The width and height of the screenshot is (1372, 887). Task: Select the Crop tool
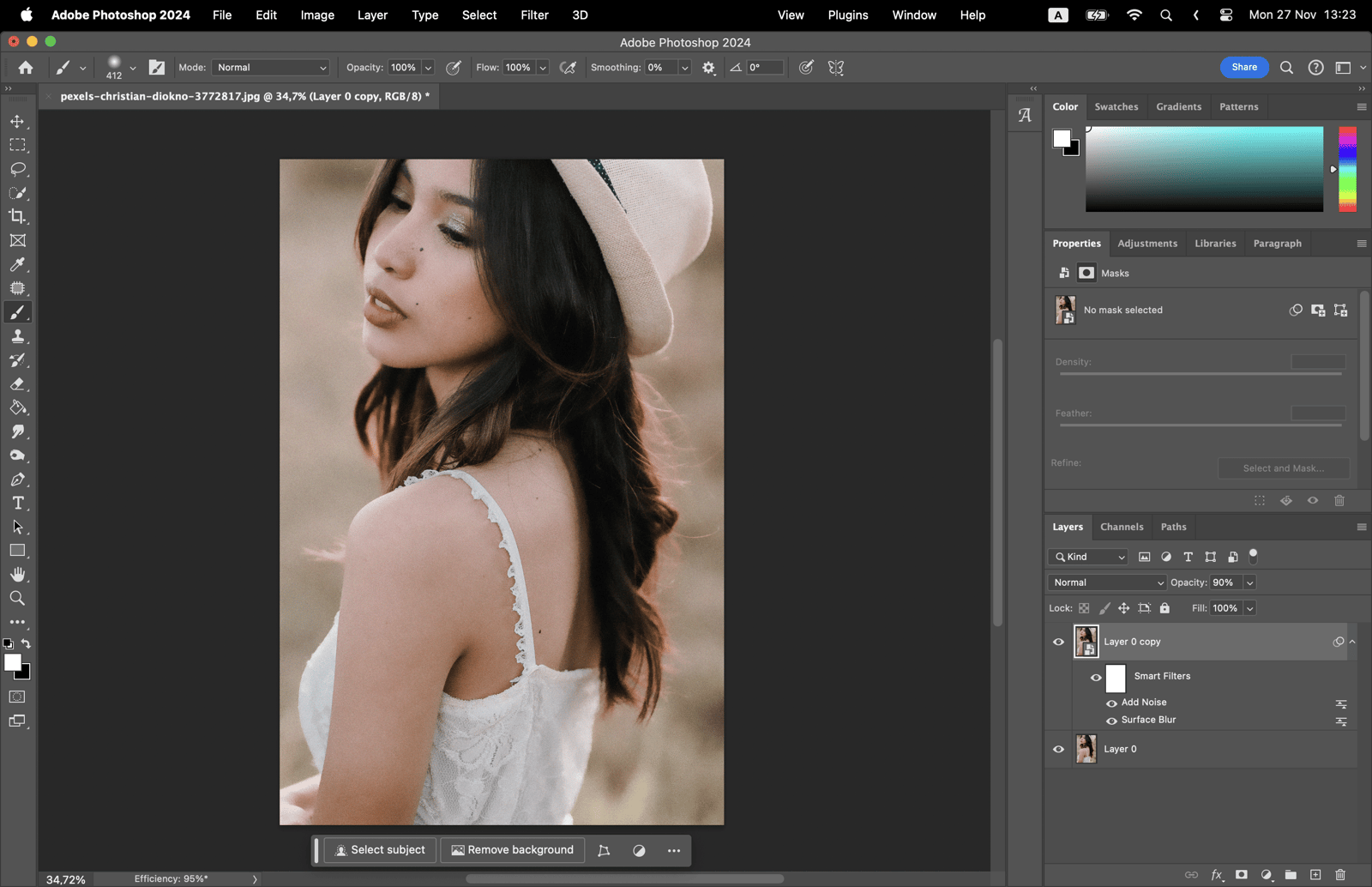[x=17, y=217]
